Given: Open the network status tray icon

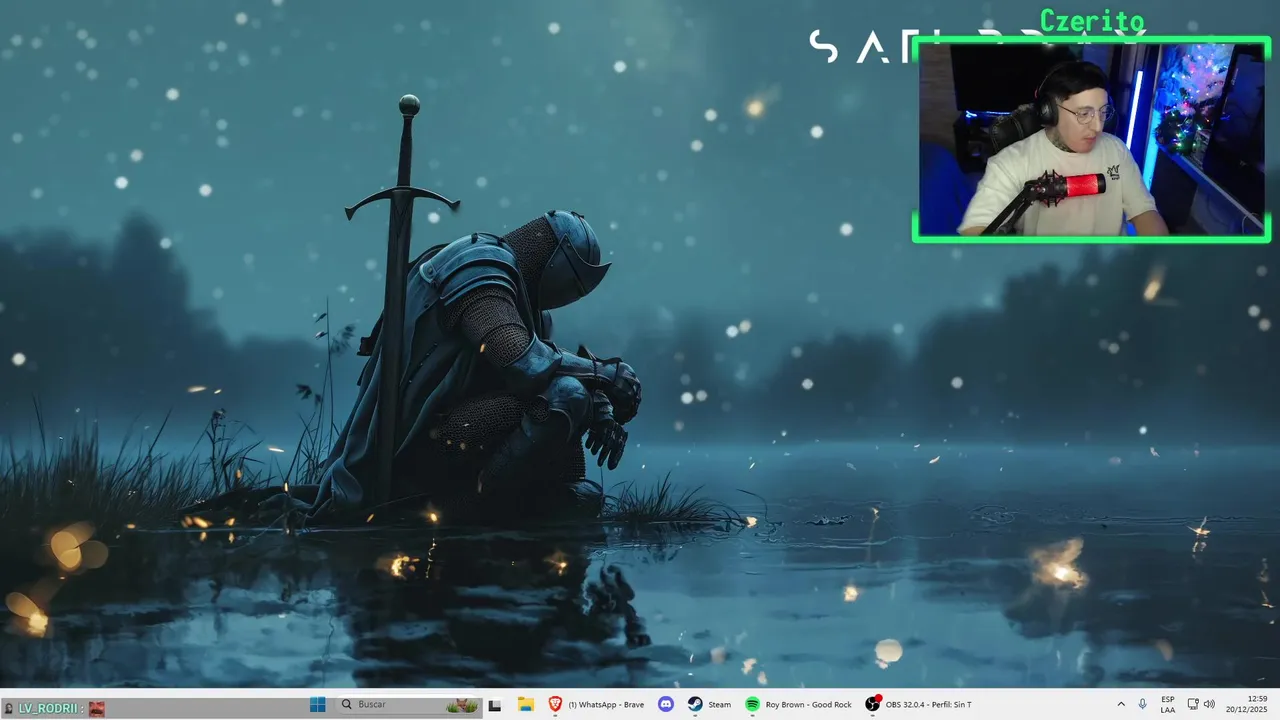Looking at the screenshot, I should (x=1193, y=704).
